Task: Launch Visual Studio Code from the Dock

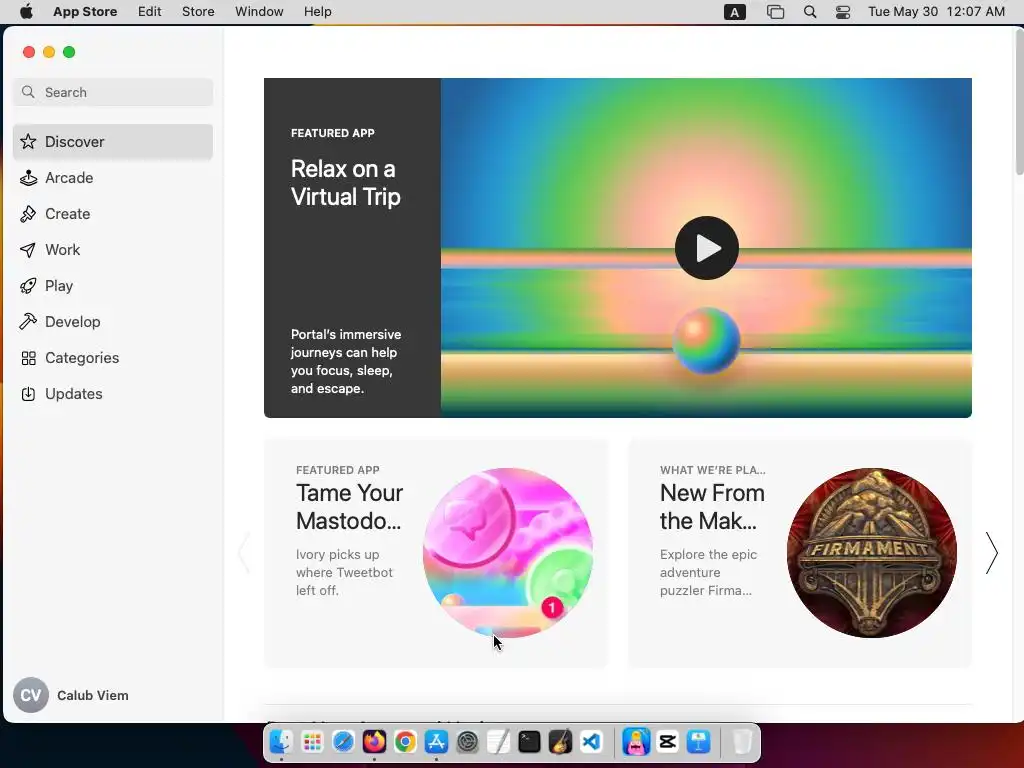Action: pyautogui.click(x=591, y=742)
